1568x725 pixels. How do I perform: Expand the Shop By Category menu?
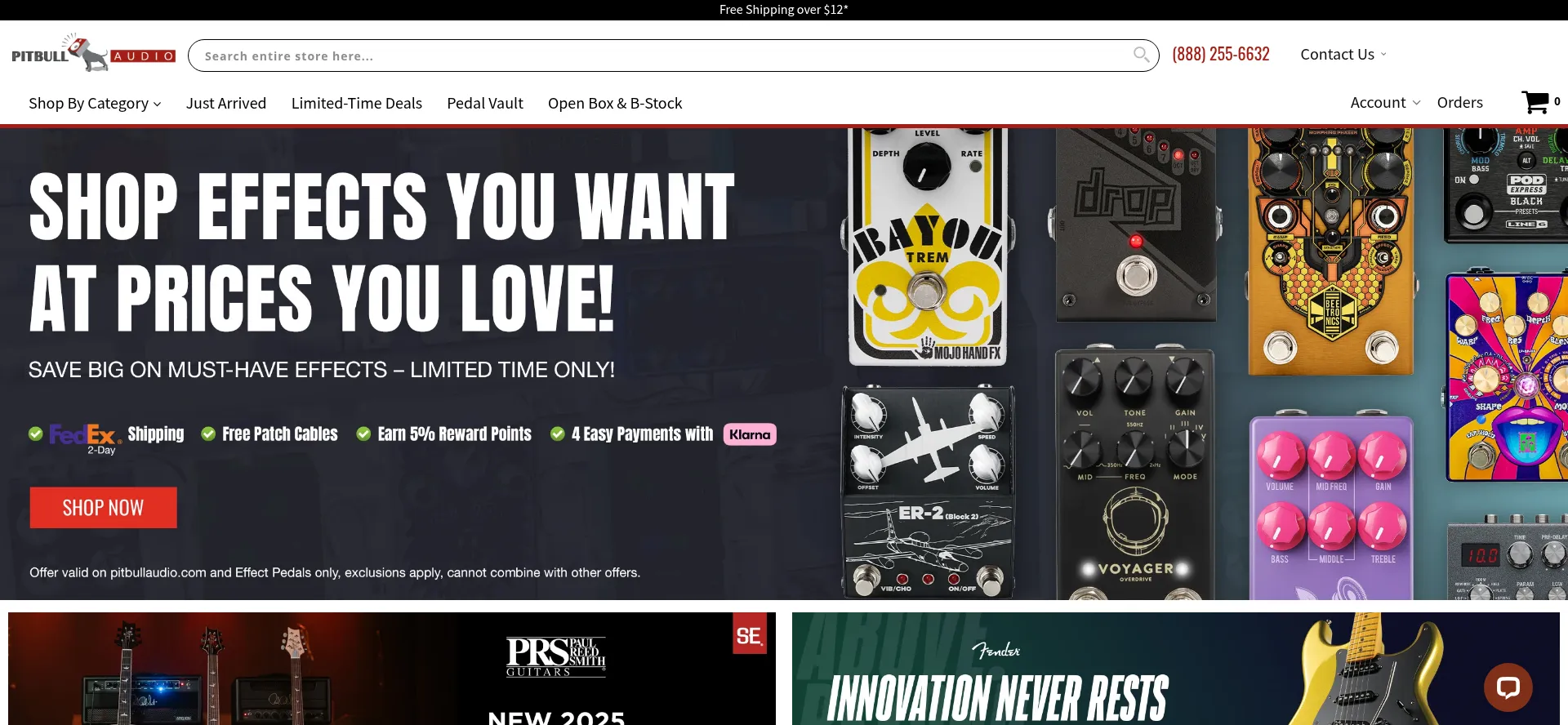point(95,103)
